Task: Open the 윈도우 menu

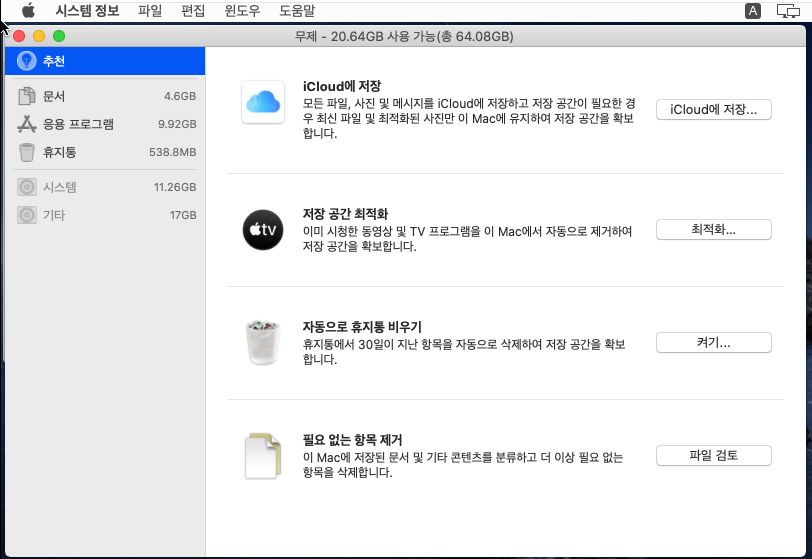Action: [243, 11]
